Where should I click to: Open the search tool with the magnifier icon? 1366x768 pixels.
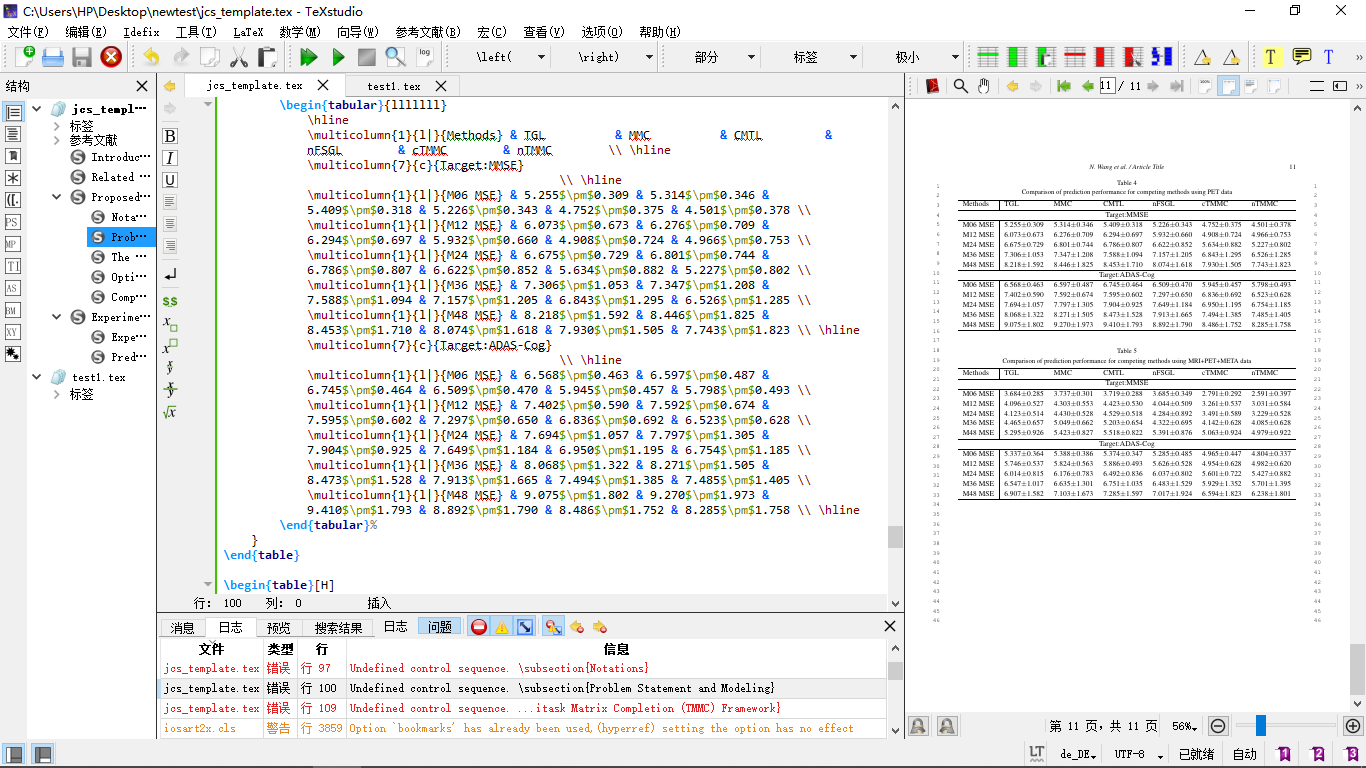point(394,57)
